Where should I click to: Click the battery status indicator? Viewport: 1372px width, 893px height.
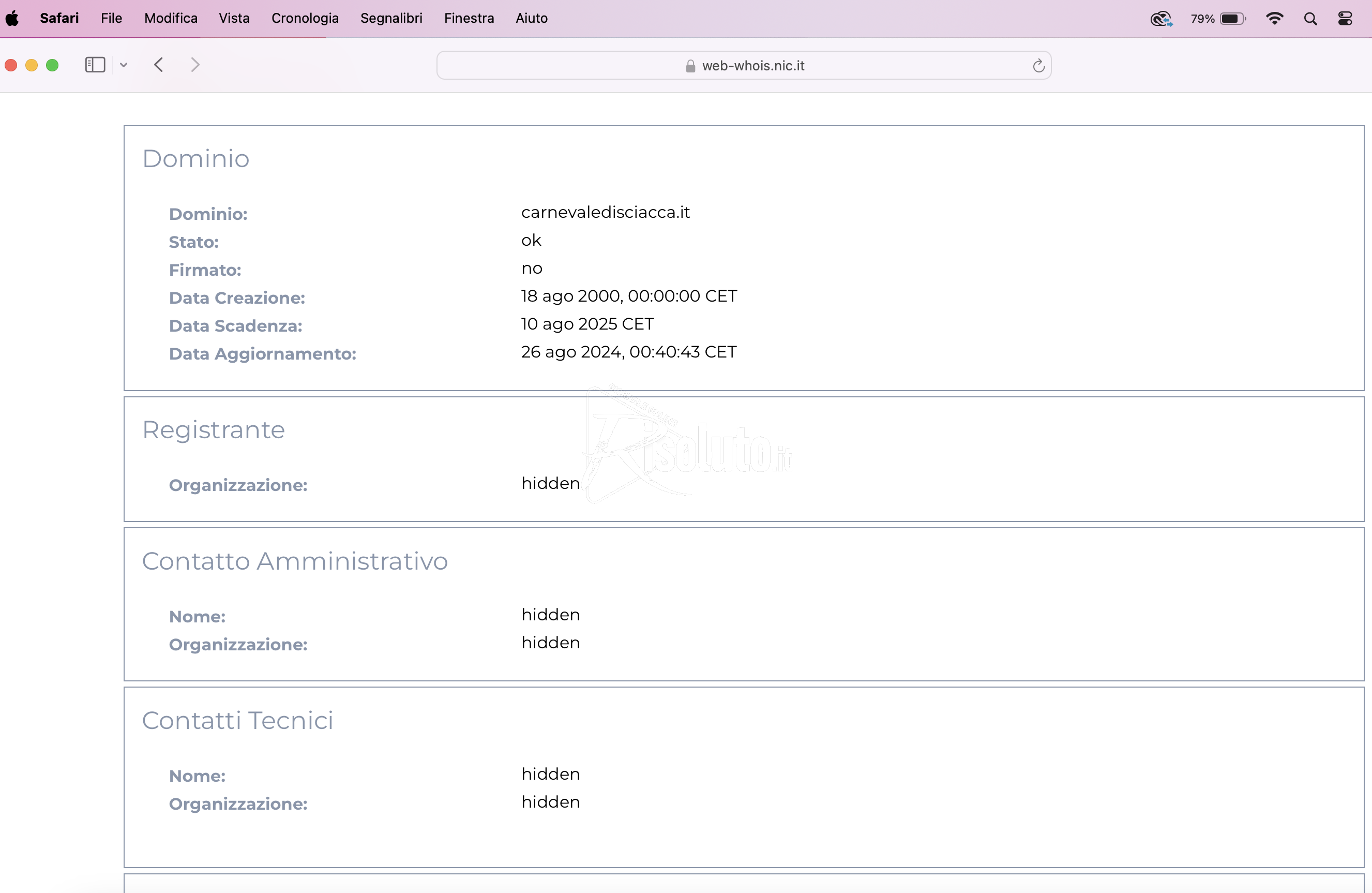[x=1232, y=19]
